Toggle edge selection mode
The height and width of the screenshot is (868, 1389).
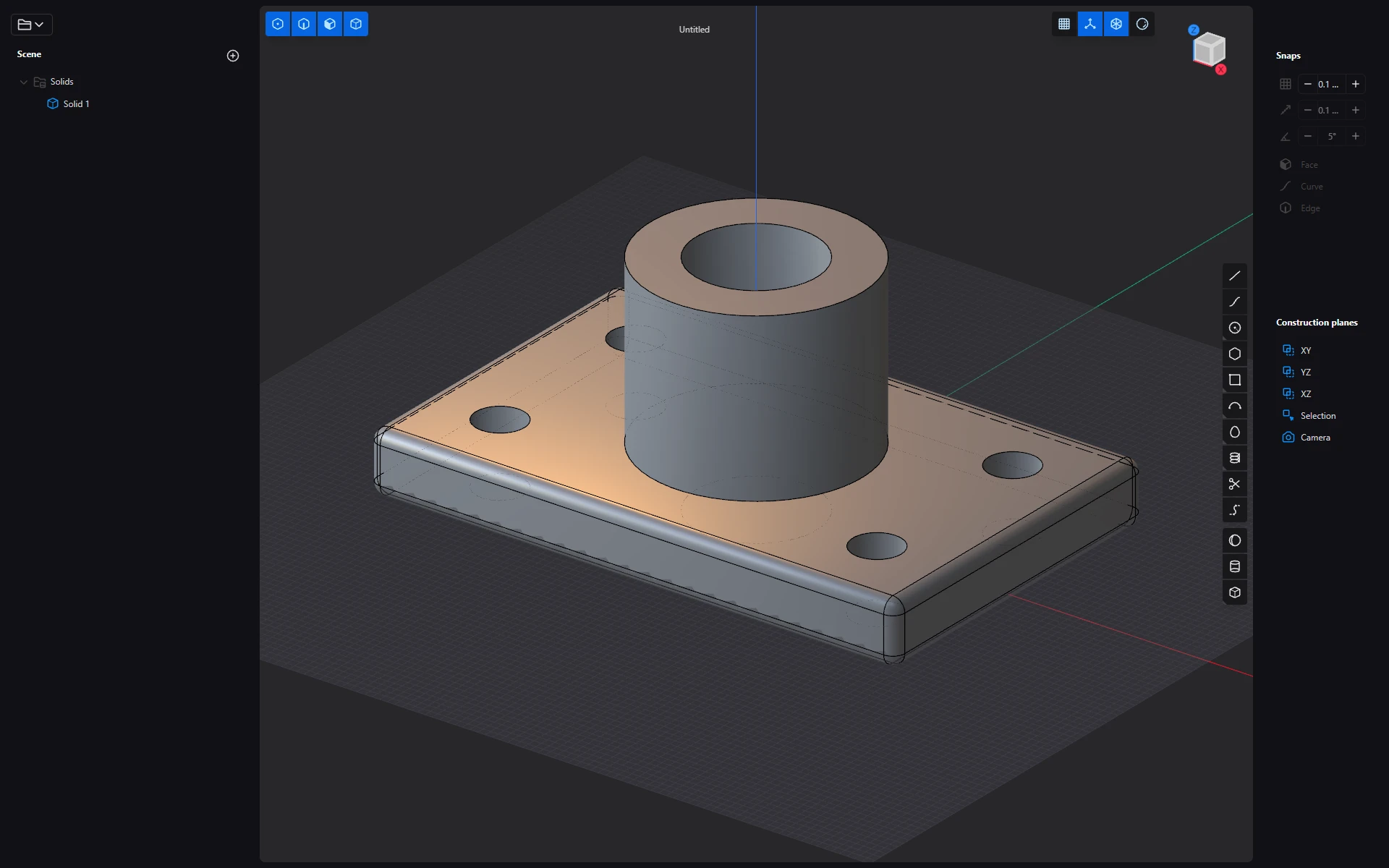(304, 24)
